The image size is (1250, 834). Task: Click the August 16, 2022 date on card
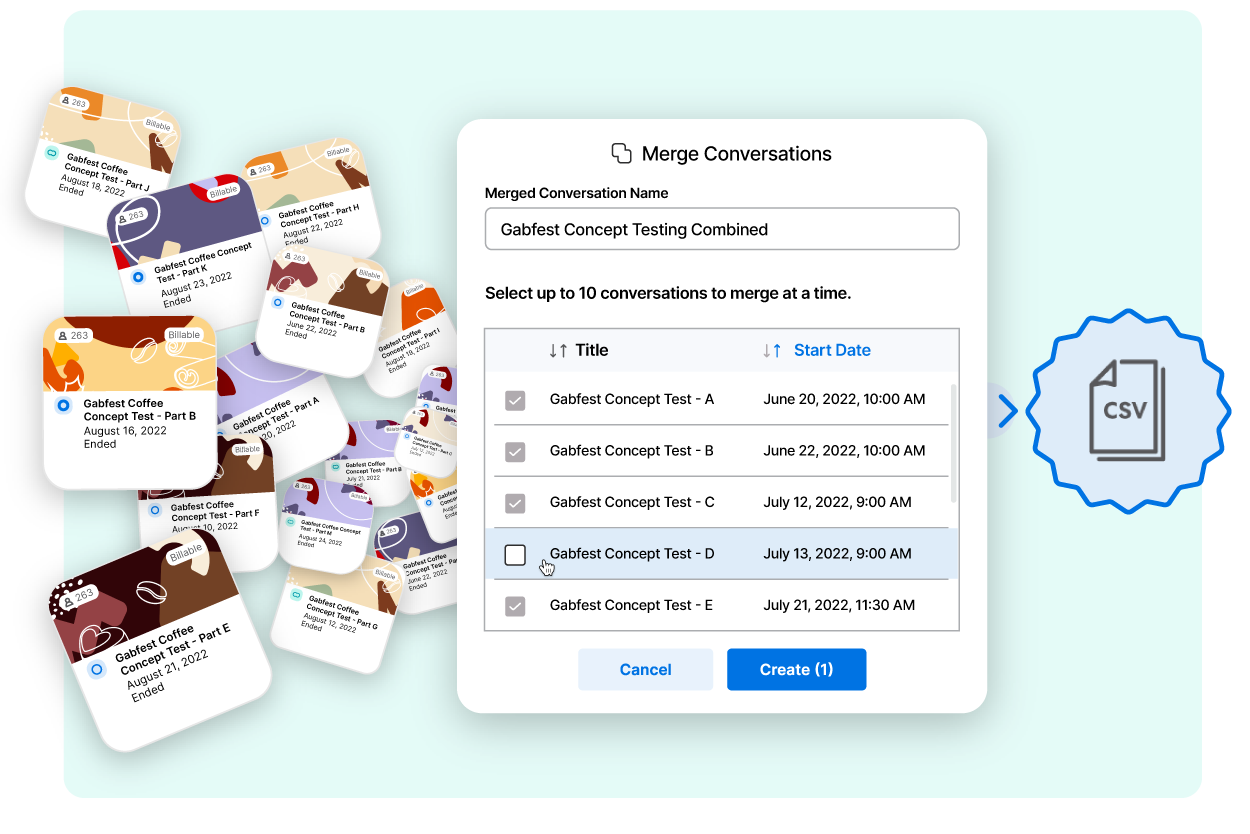126,431
